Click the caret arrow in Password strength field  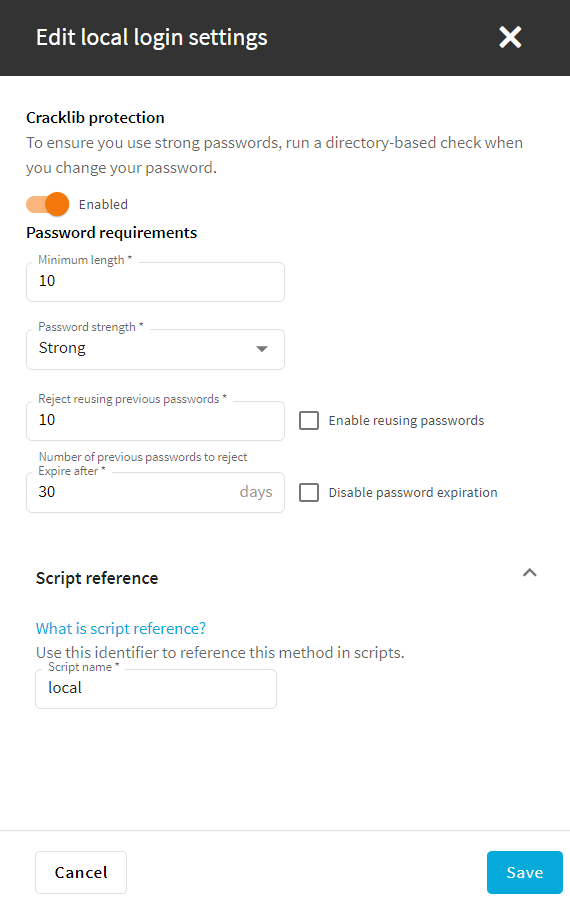tap(262, 349)
